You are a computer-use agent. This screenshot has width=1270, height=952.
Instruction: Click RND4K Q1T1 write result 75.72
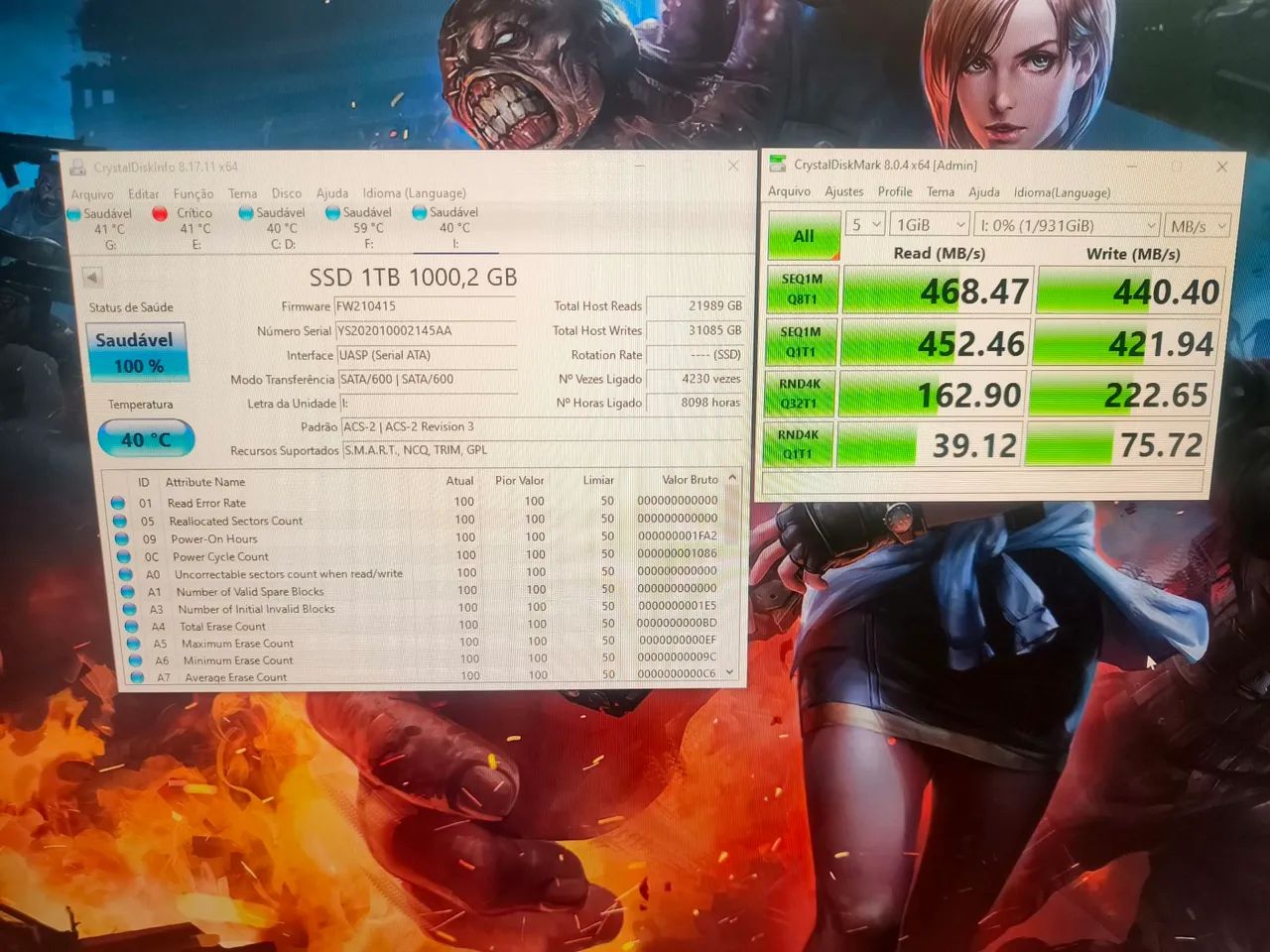click(1115, 445)
